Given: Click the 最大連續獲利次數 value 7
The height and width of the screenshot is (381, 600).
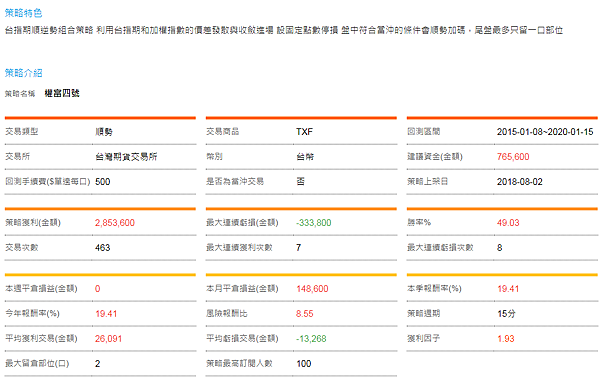Looking at the screenshot, I should click(298, 247).
